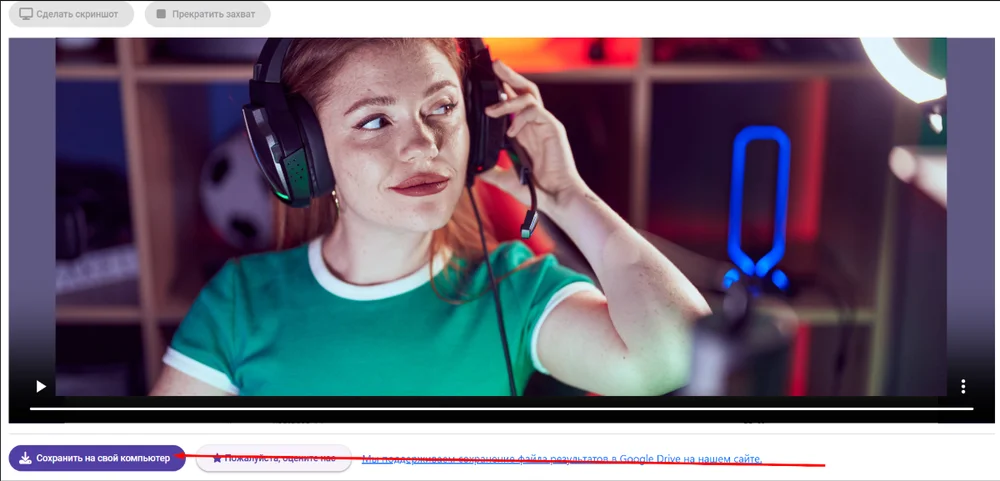The image size is (1000, 481).
Task: Click the star icon in the rating button
Action: (217, 458)
